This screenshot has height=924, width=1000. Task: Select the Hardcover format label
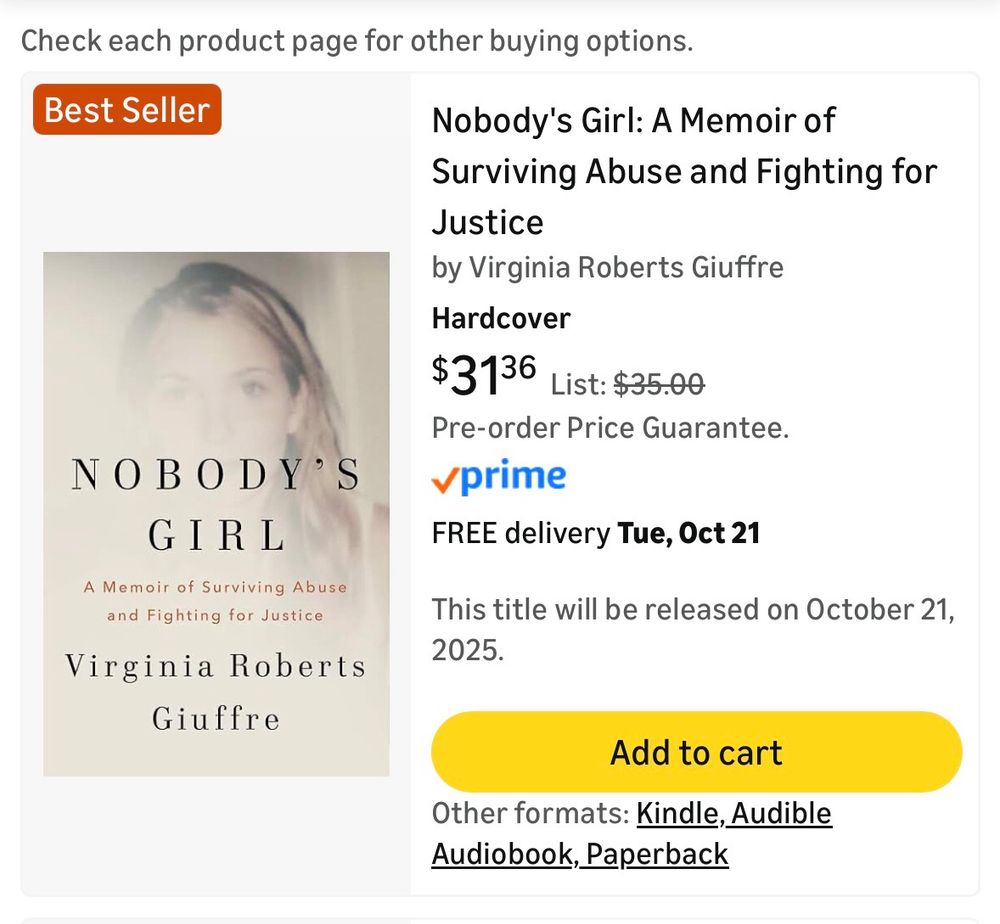(x=501, y=319)
